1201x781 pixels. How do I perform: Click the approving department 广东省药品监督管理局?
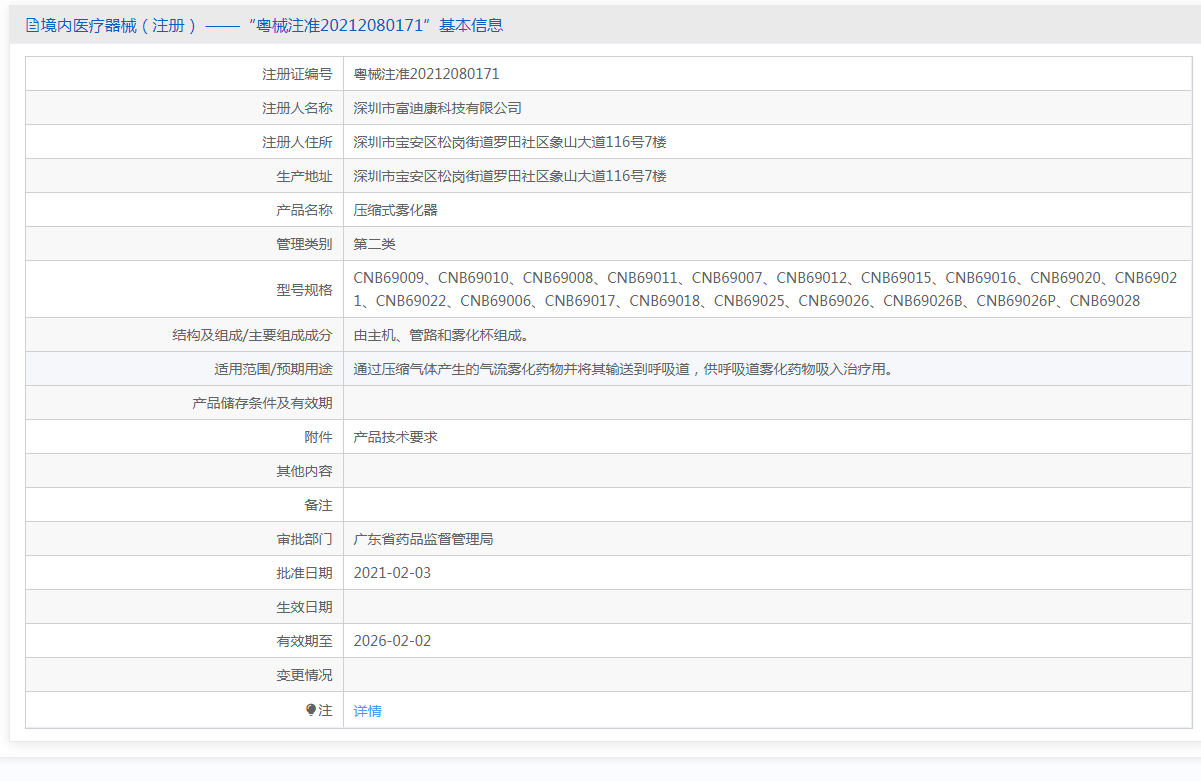(424, 539)
